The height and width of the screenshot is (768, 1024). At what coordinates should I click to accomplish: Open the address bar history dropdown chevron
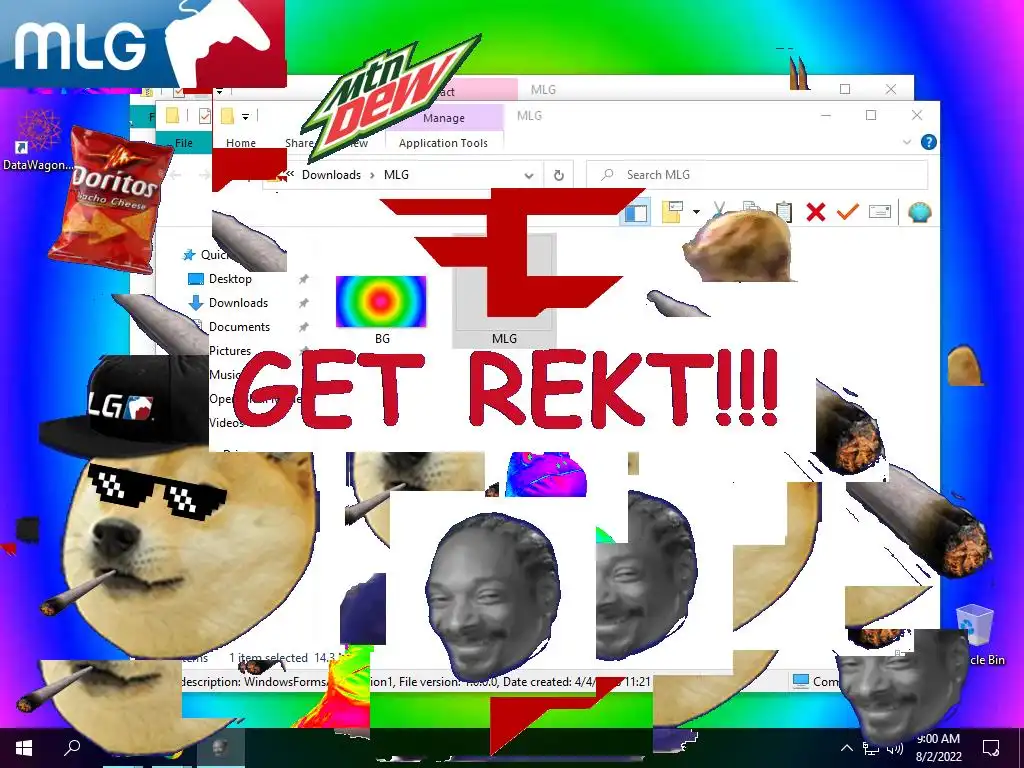[529, 176]
